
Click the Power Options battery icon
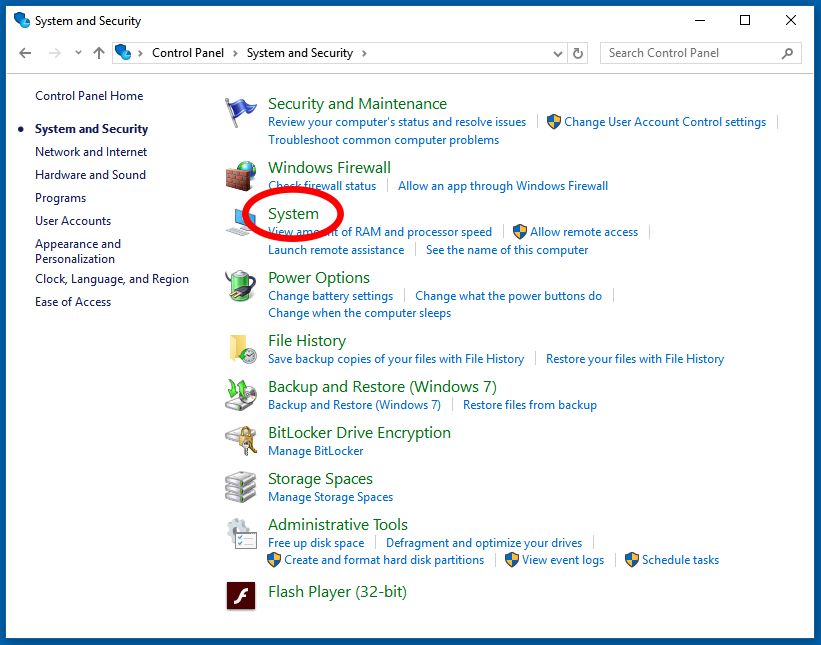(240, 286)
